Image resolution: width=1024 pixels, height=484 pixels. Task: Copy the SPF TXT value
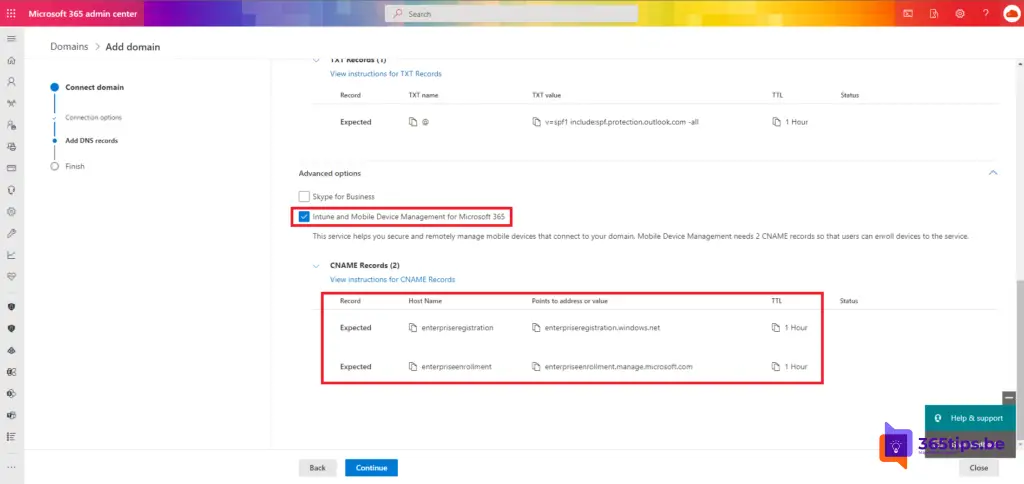coord(536,122)
